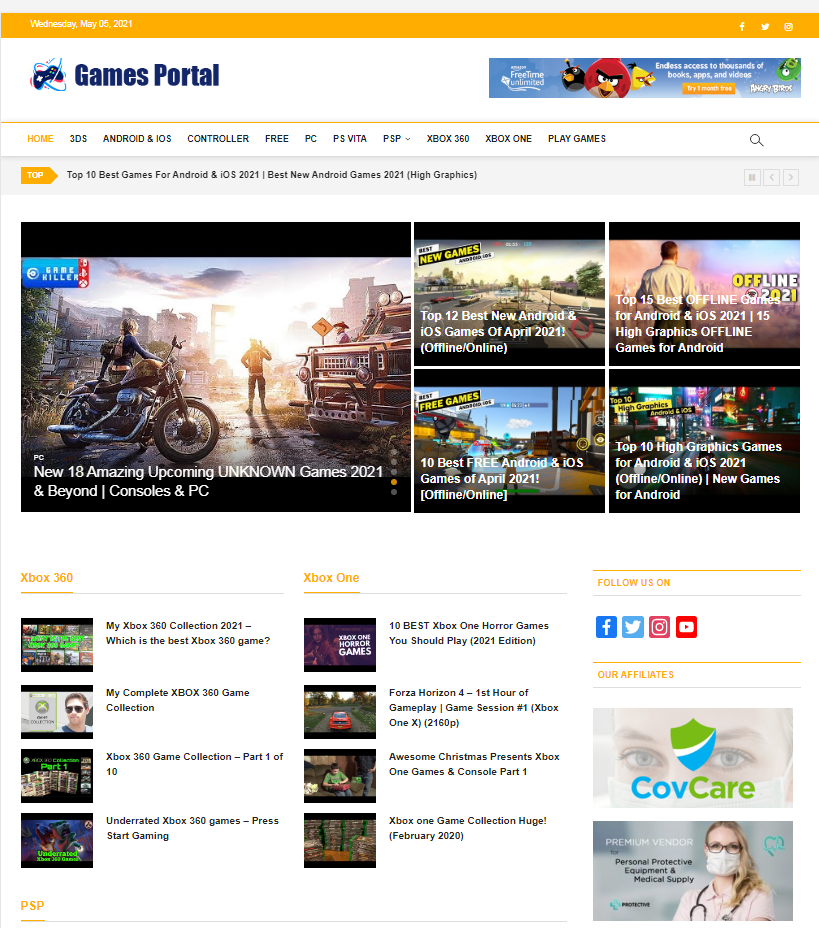Click the Facebook icon in top bar

(741, 27)
